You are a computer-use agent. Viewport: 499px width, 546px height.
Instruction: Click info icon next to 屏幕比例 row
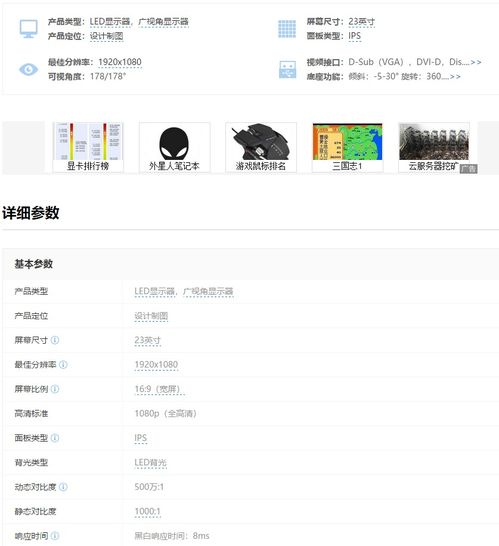click(x=55, y=389)
